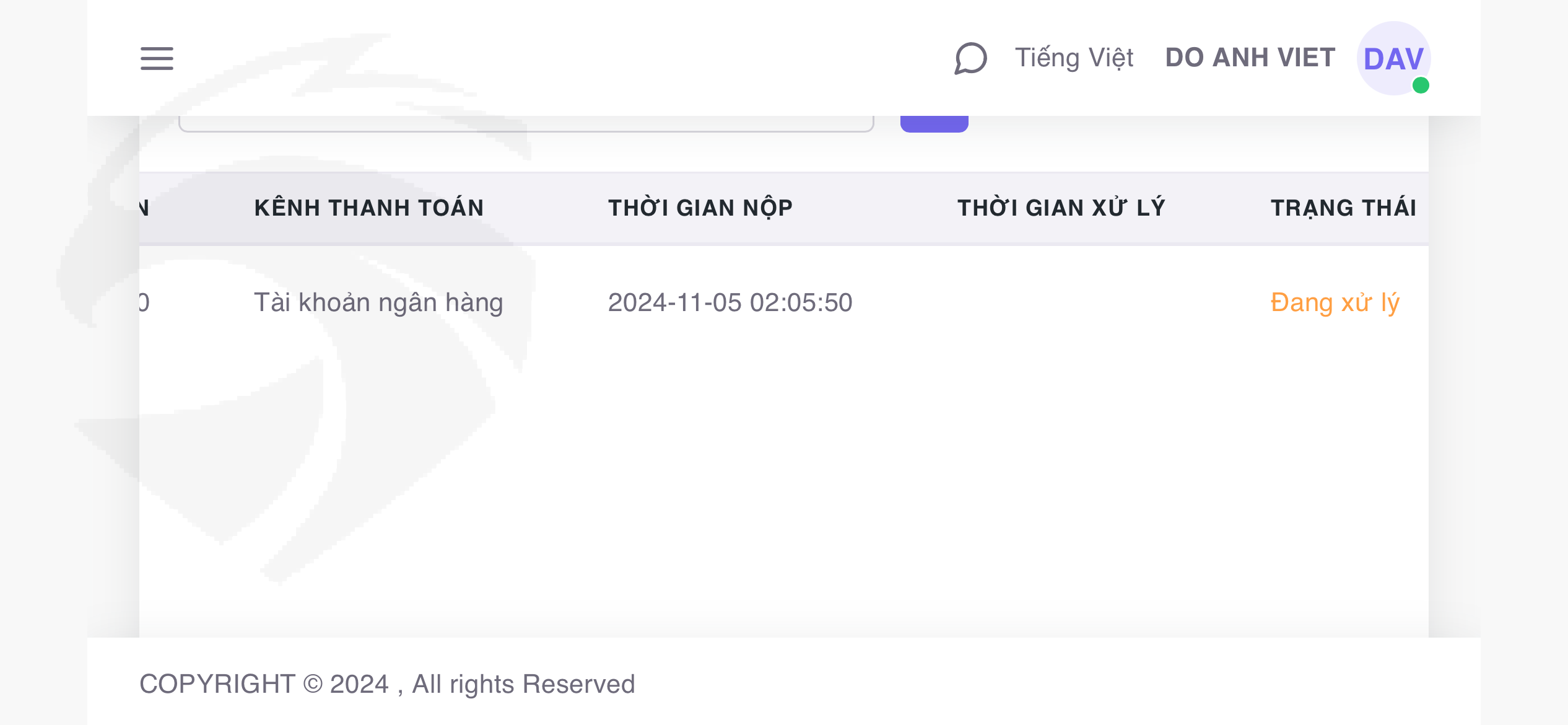The image size is (1568, 725).
Task: Sort by the THỜI GIAN XỬ LÝ column
Action: tap(1061, 208)
